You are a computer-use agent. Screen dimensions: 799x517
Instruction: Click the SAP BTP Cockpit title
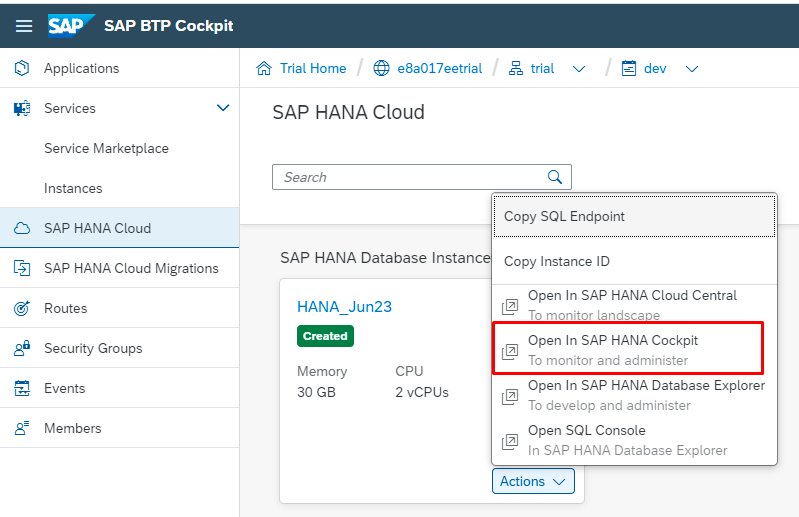tap(169, 25)
